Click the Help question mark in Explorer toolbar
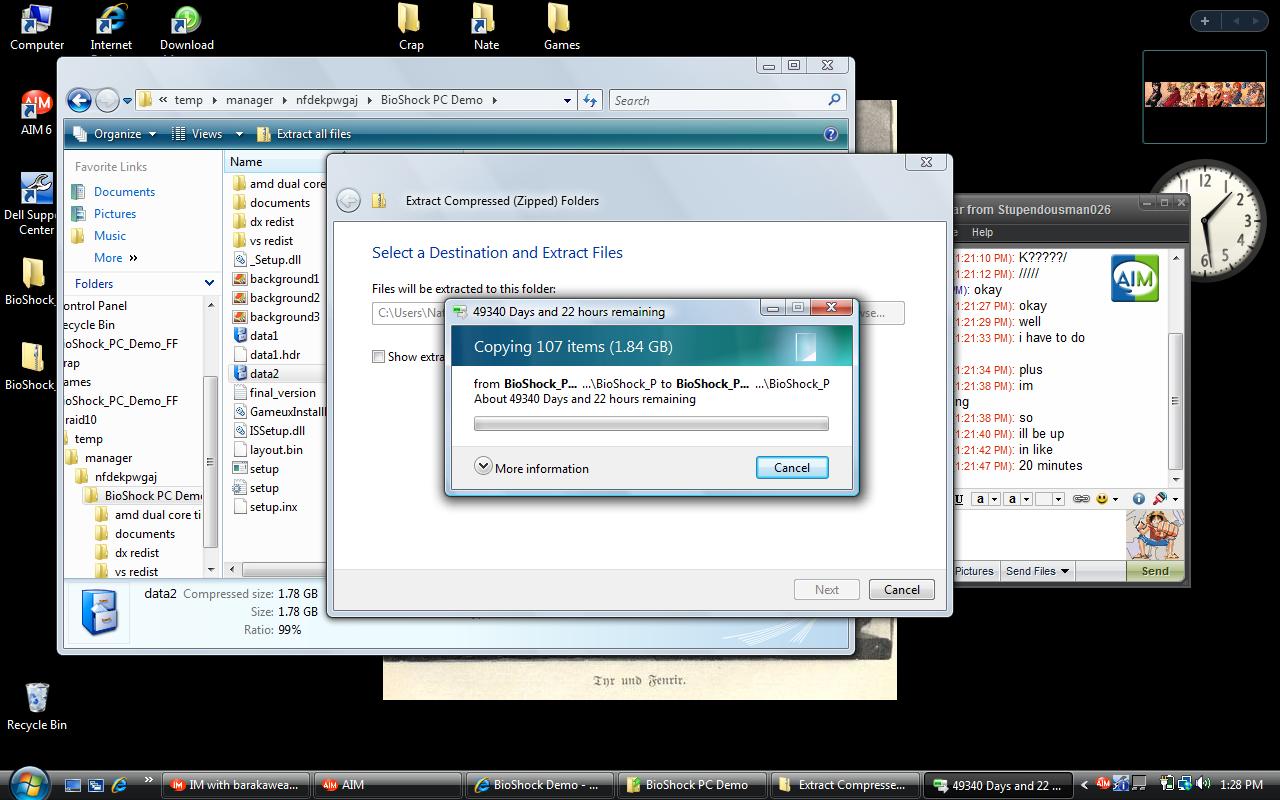This screenshot has height=800, width=1280. [830, 134]
